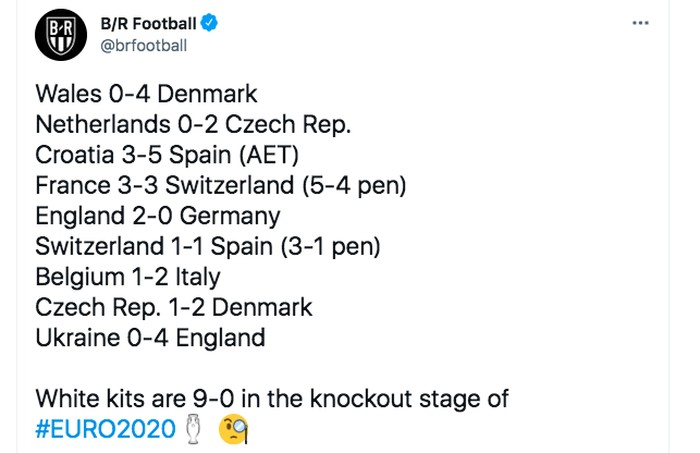
Task: Click the Wales 0-4 Denmark line
Action: [146, 94]
